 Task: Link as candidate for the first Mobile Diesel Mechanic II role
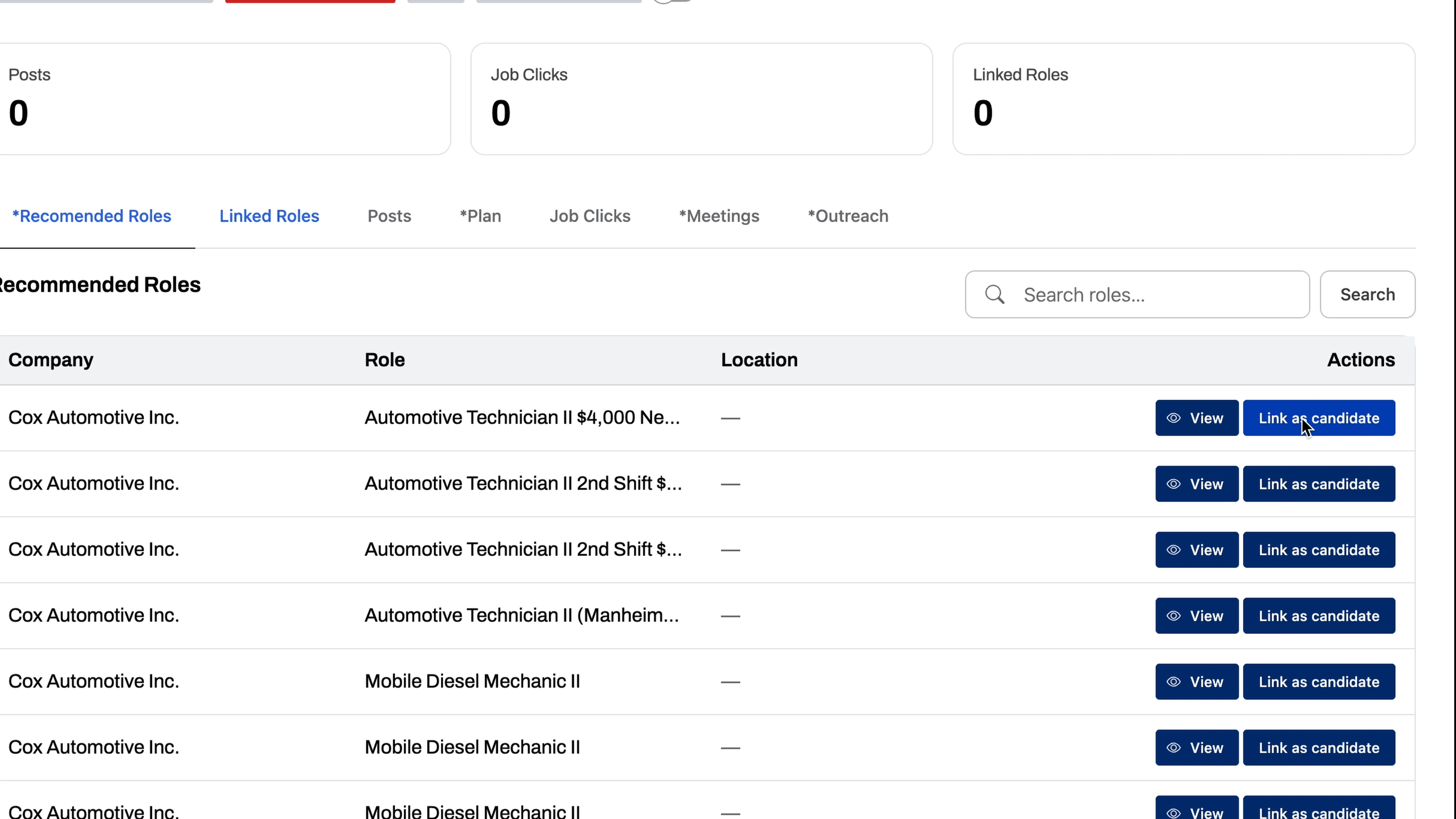click(1318, 682)
